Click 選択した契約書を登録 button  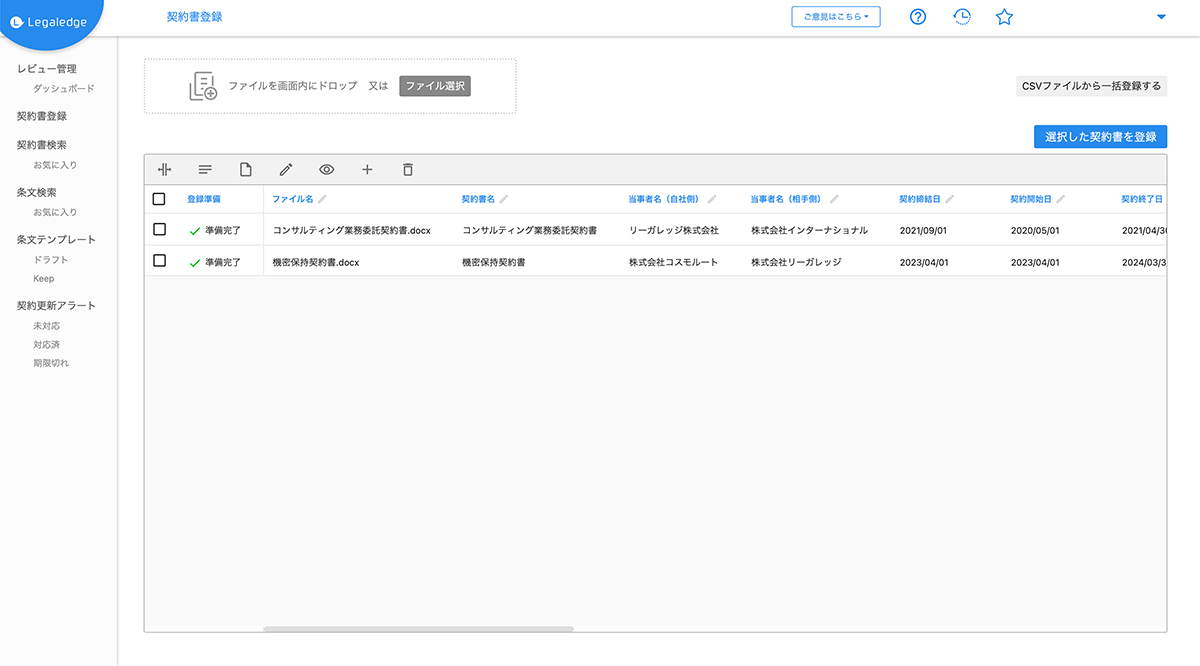pos(1100,137)
